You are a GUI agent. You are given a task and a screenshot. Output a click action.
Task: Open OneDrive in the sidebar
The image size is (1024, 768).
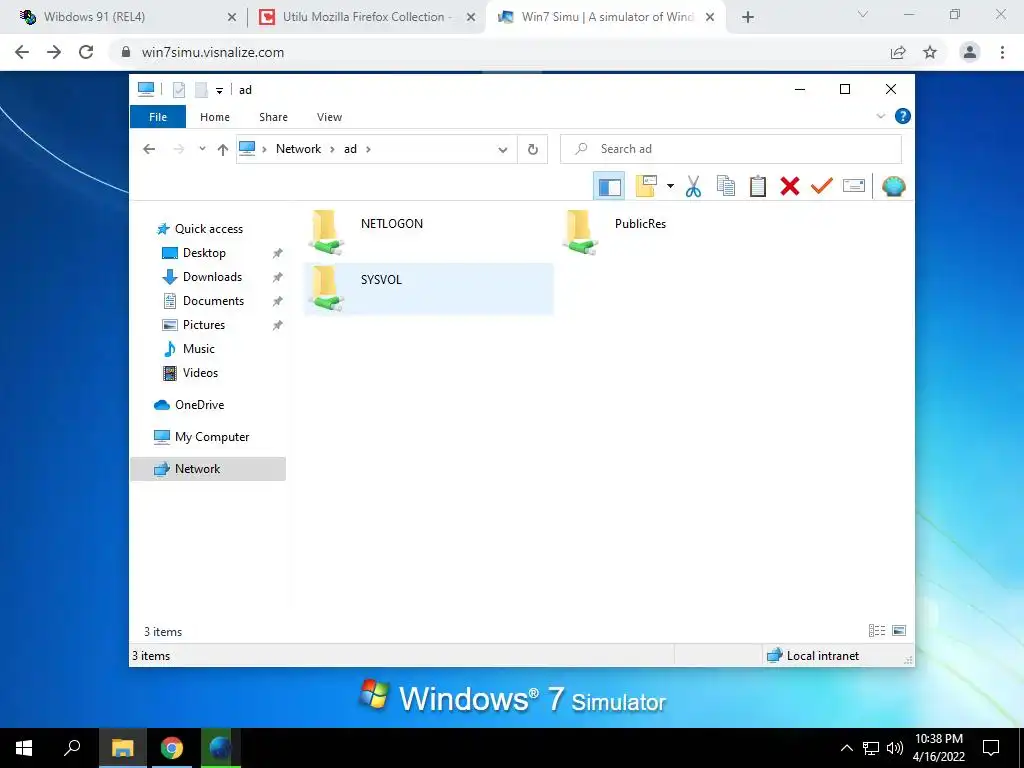pos(199,405)
